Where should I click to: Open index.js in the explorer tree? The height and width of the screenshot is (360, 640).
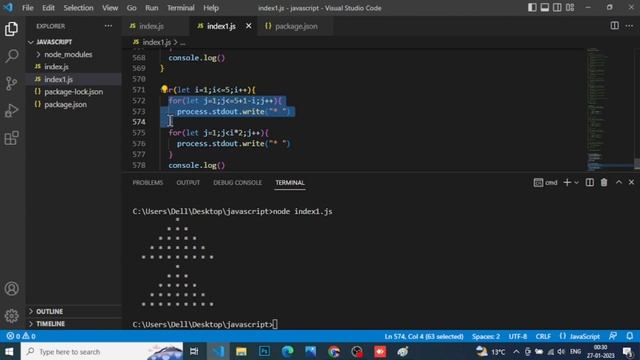click(73, 67)
